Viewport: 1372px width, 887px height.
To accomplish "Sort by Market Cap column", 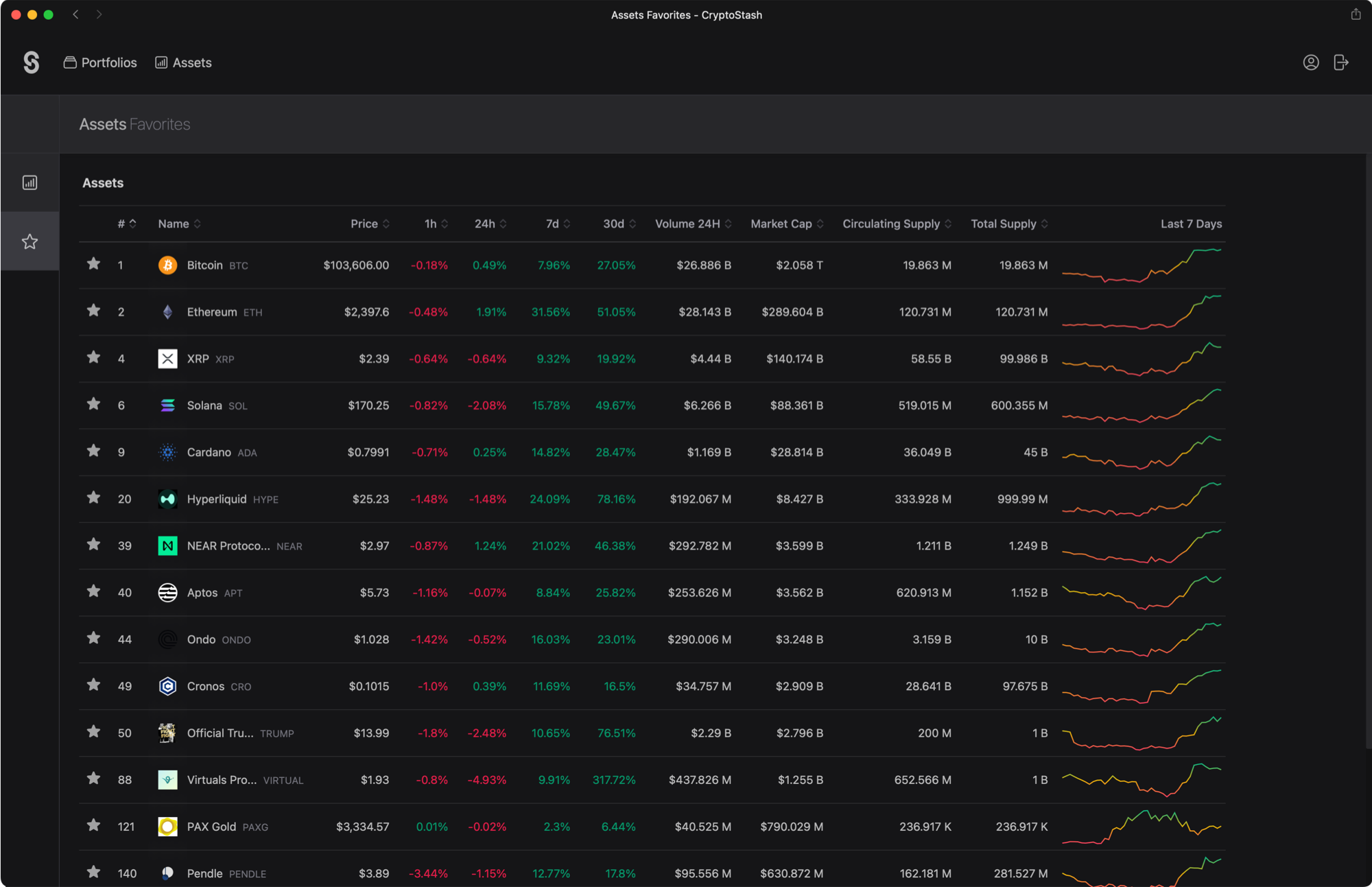I will [x=787, y=224].
